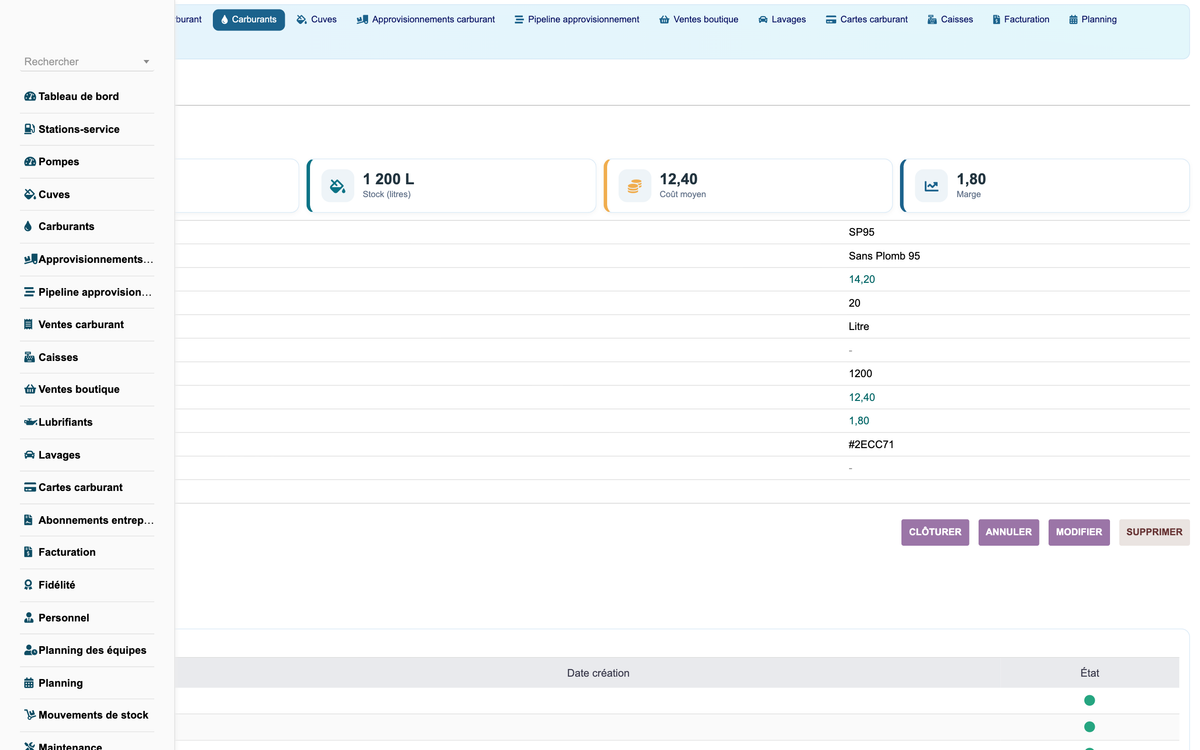1200x750 pixels.
Task: Sort by État column header
Action: click(1090, 673)
